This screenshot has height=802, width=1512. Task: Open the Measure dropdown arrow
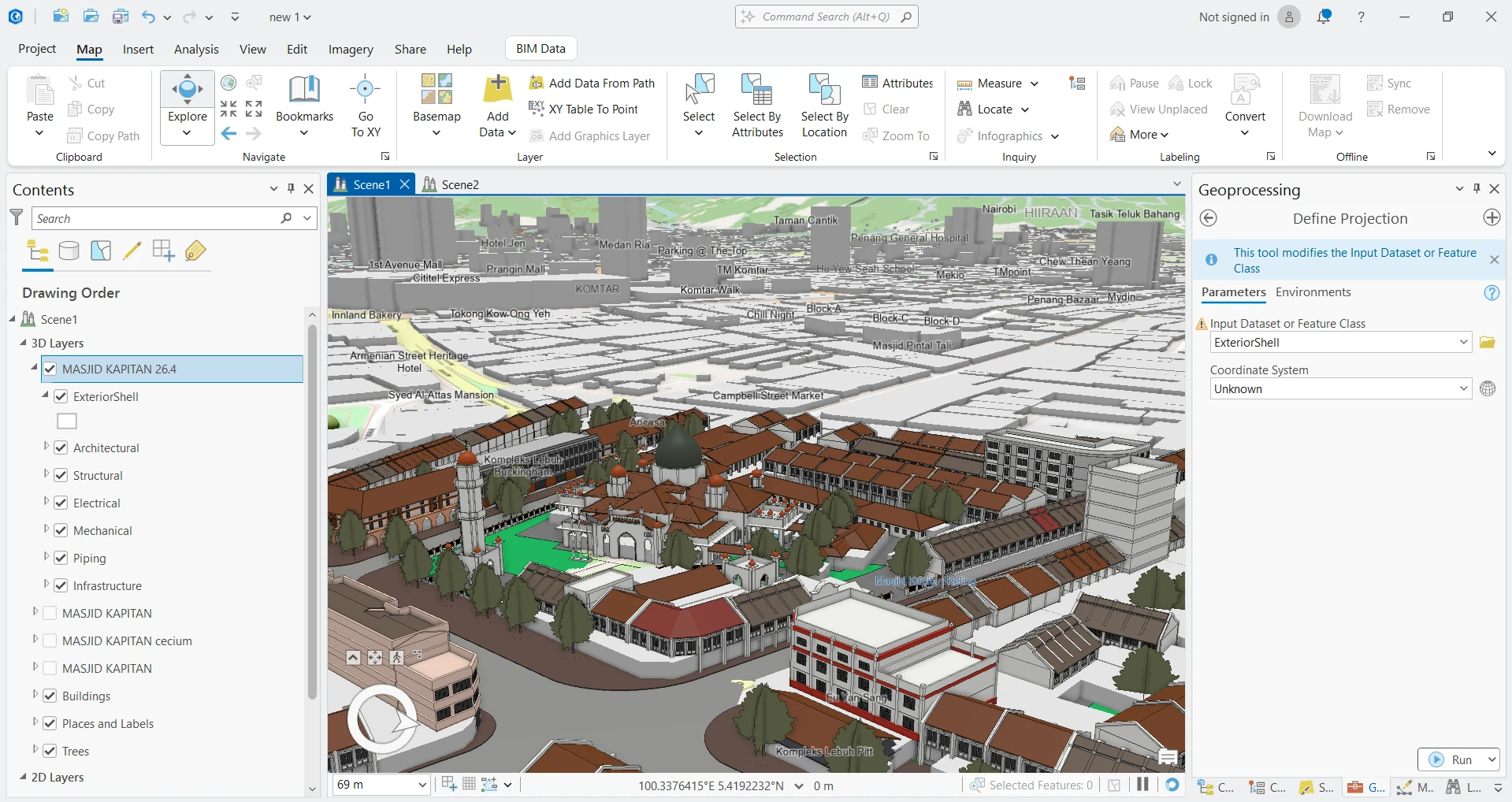[x=1035, y=84]
